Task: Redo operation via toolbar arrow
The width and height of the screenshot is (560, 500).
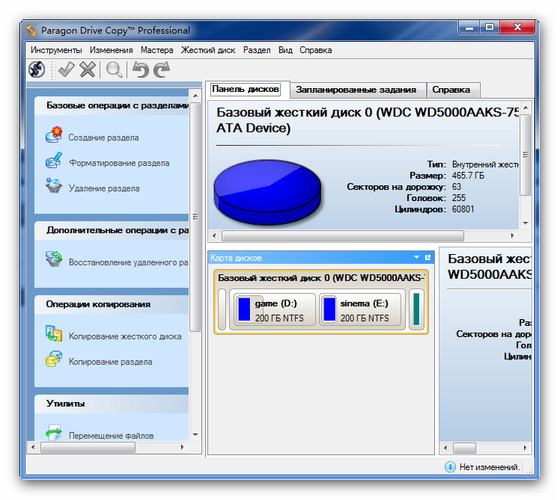Action: coord(162,69)
